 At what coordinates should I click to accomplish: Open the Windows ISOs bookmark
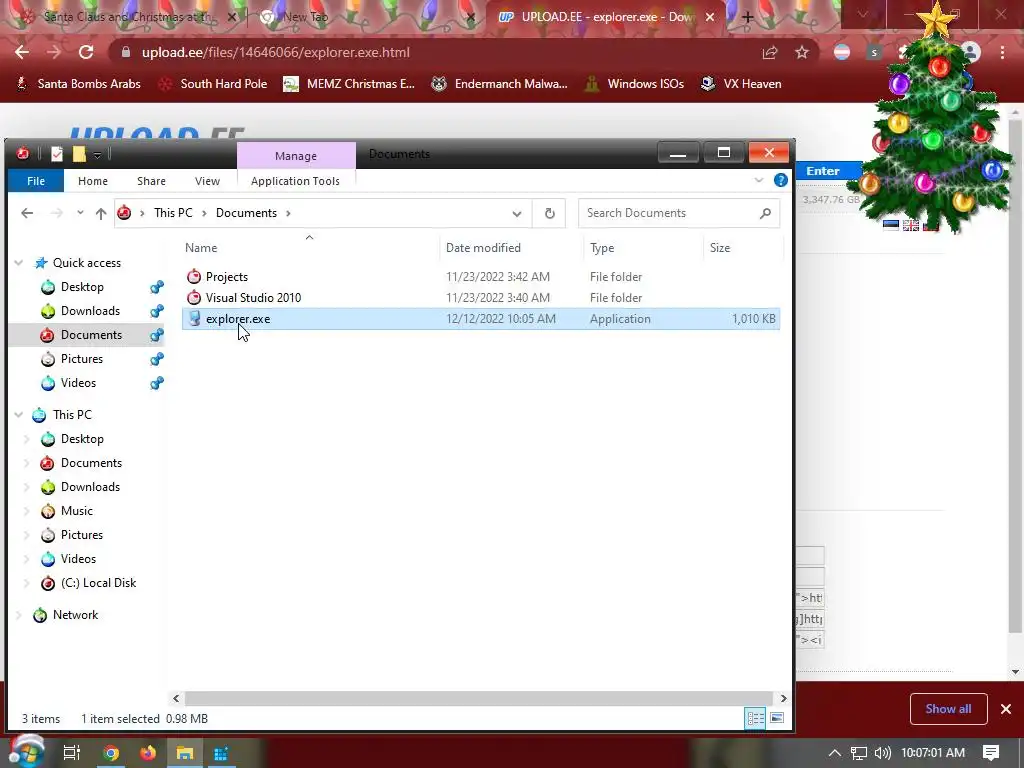click(634, 84)
